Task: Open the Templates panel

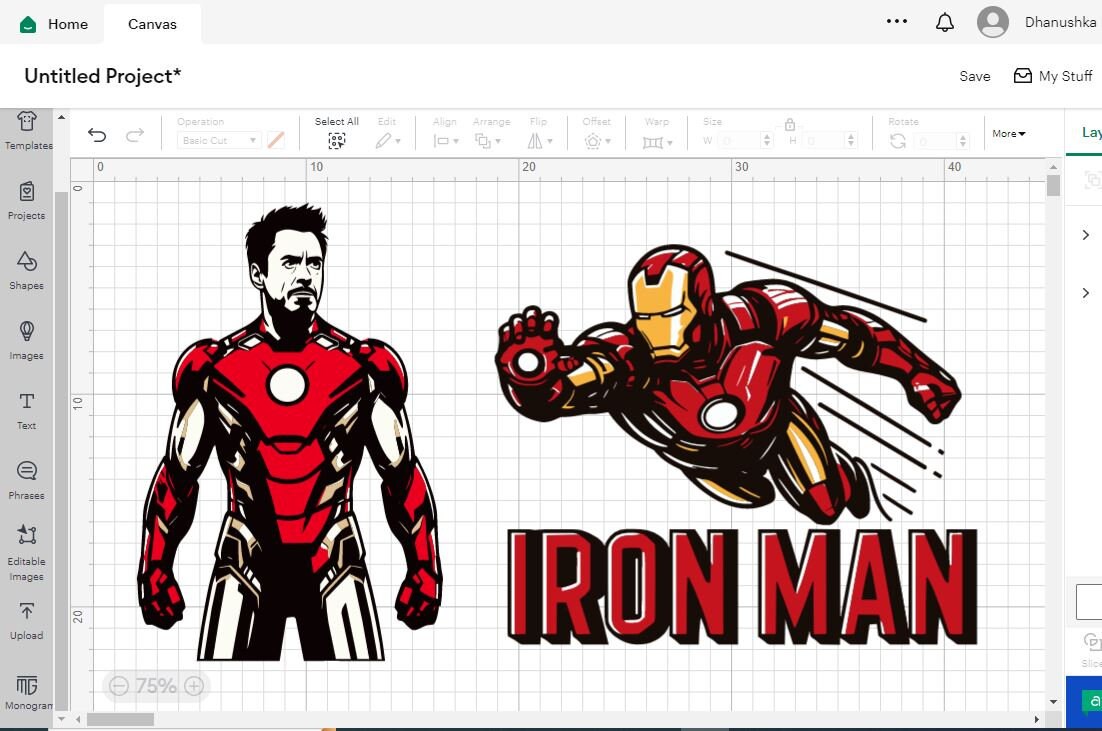Action: (x=26, y=131)
